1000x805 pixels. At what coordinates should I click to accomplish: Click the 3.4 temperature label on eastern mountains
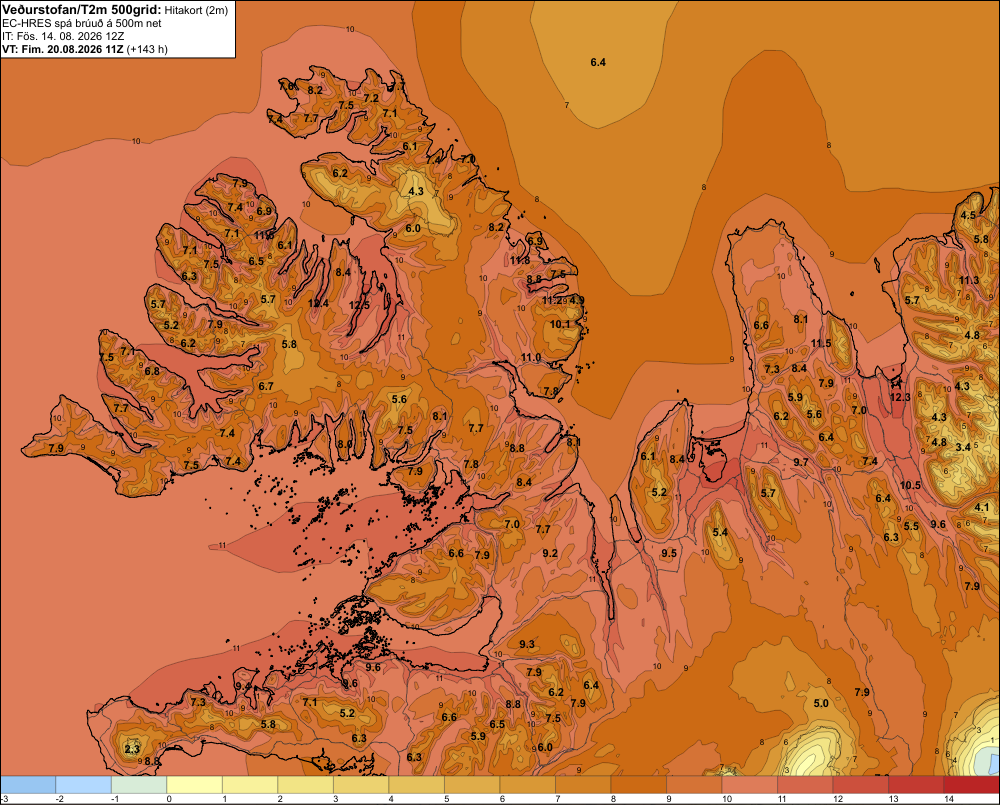pos(963,447)
